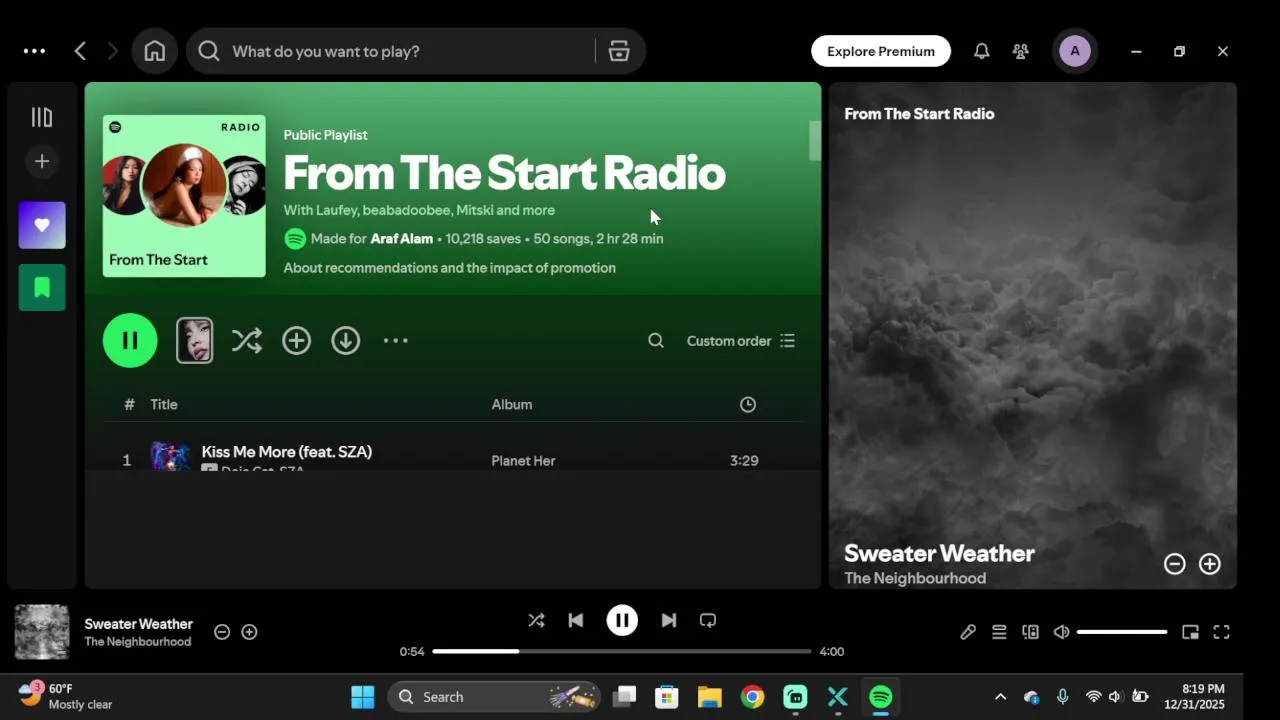Open Google Chrome from the taskbar
Viewport: 1280px width, 720px height.
(753, 697)
